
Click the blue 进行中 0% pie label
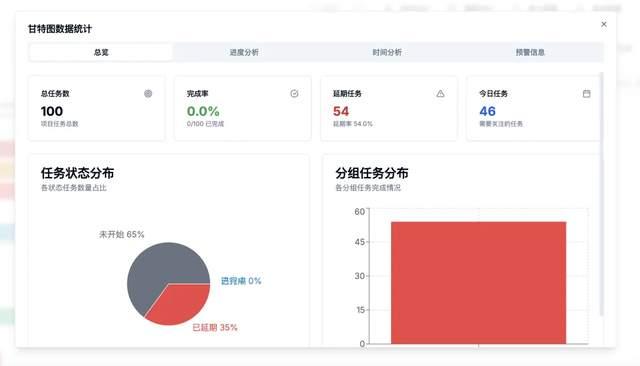(x=241, y=281)
